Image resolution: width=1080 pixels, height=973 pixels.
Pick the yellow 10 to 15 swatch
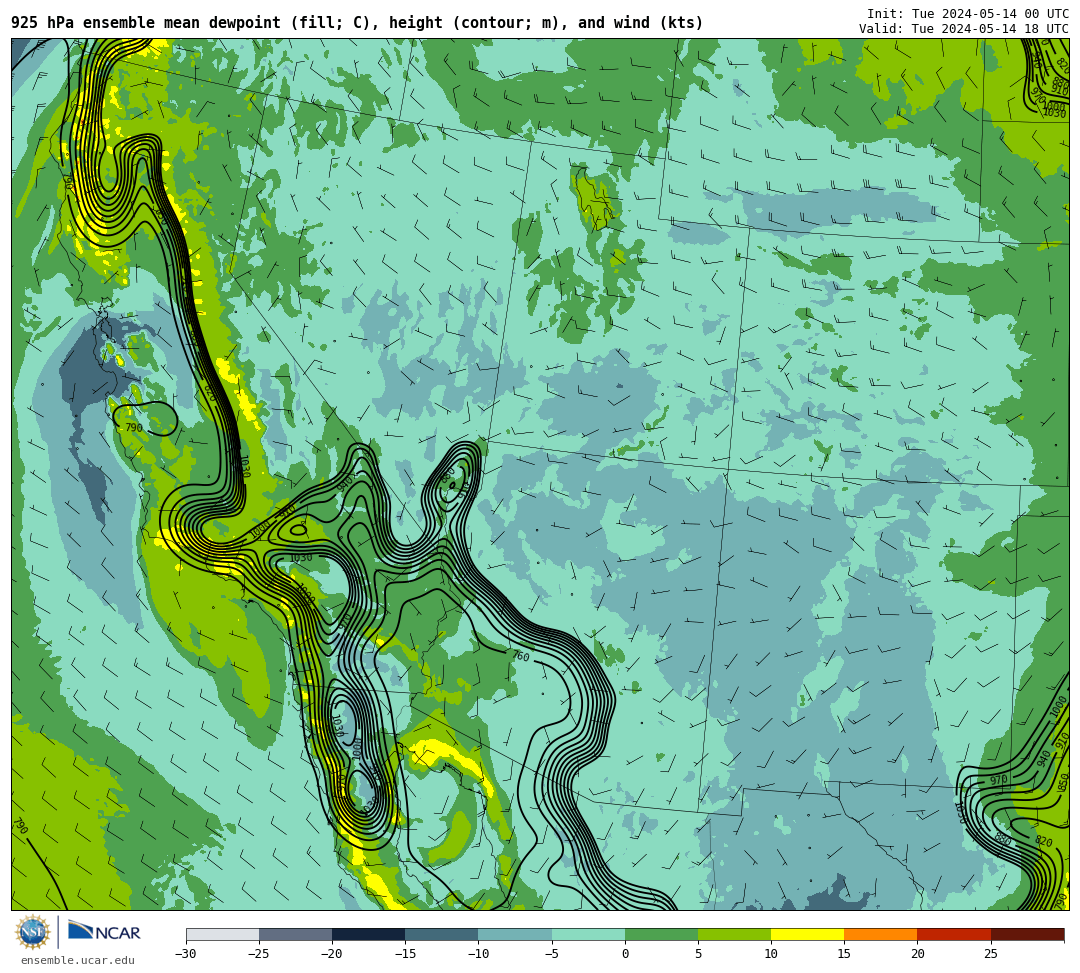[x=807, y=934]
